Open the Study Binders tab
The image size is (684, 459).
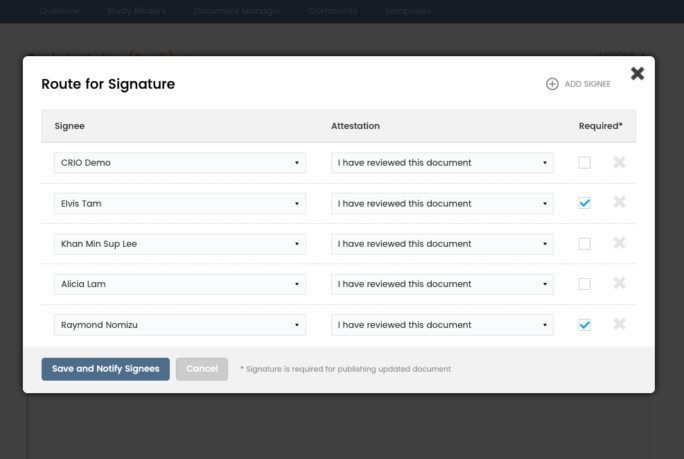click(x=136, y=11)
